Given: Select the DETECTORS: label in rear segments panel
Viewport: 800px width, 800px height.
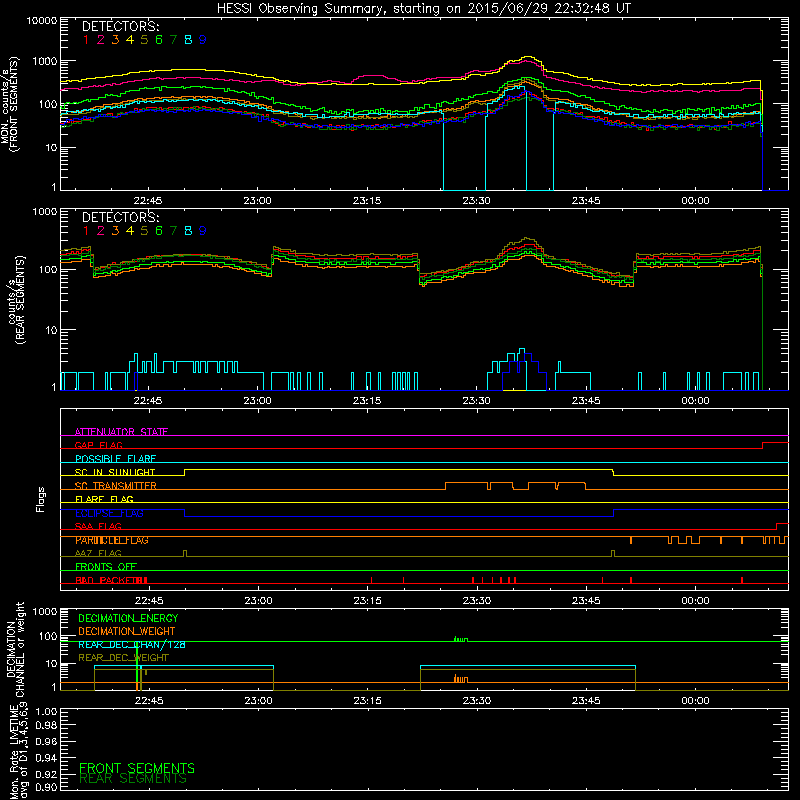Looking at the screenshot, I should pos(121,217).
